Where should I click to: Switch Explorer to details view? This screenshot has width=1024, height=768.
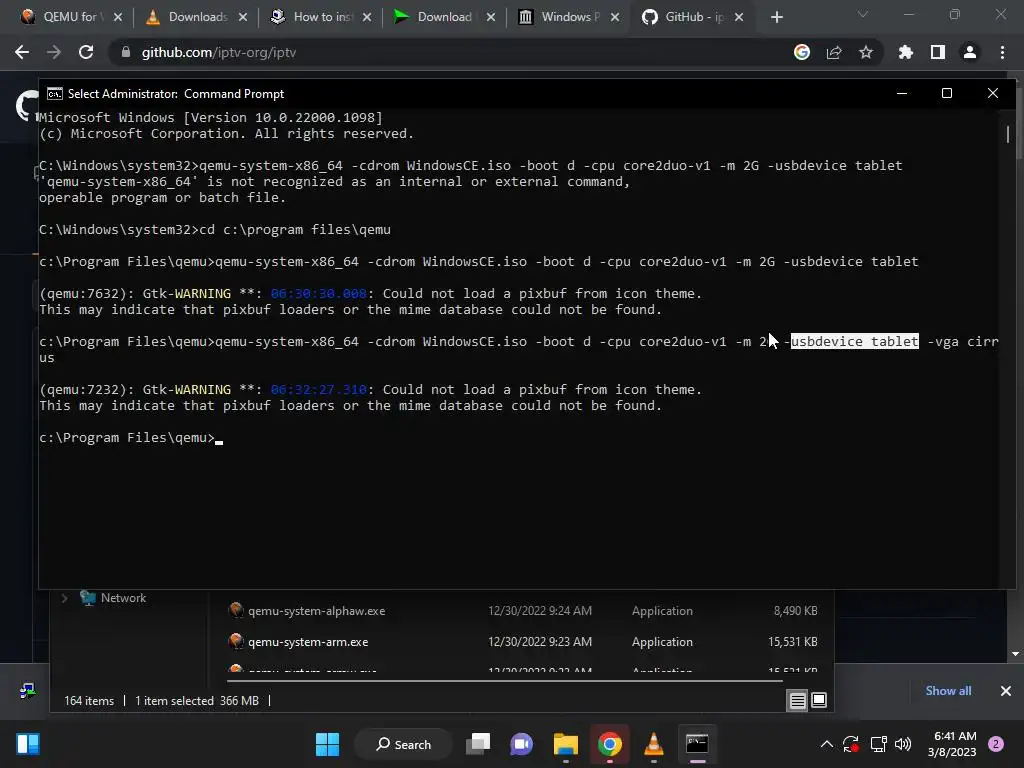pos(797,701)
